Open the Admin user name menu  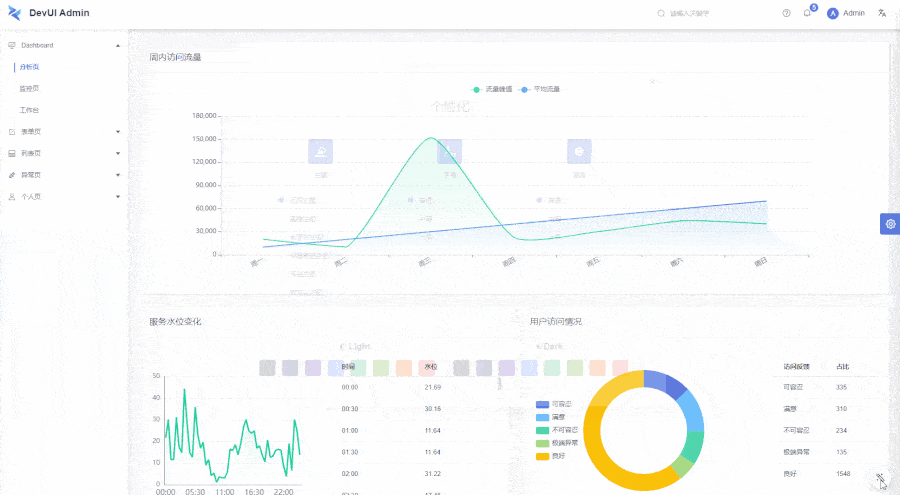(854, 13)
